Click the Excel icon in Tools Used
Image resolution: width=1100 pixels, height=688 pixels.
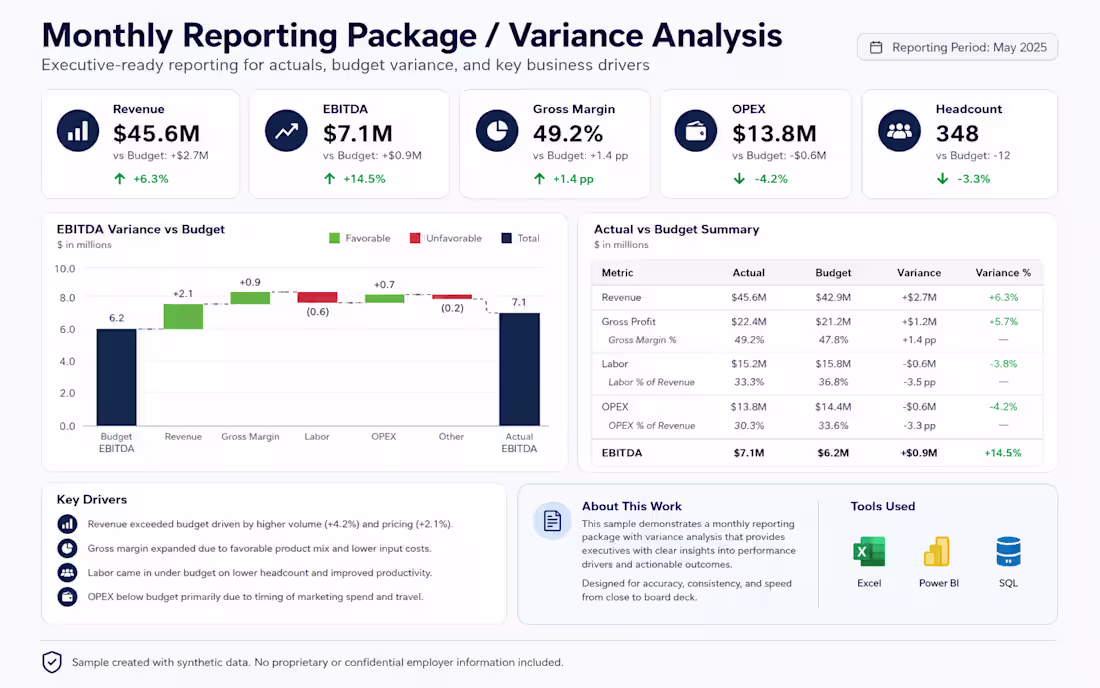(x=869, y=552)
